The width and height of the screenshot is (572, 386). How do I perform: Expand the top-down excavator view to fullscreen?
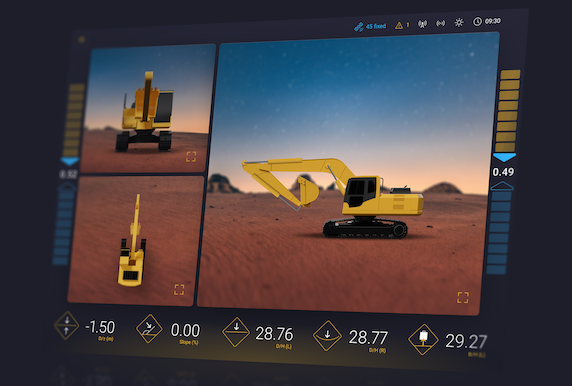point(179,289)
